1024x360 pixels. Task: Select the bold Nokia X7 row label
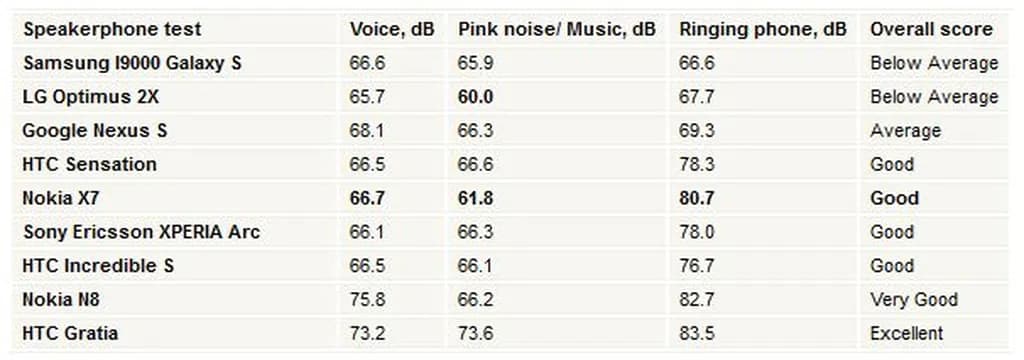coord(61,199)
